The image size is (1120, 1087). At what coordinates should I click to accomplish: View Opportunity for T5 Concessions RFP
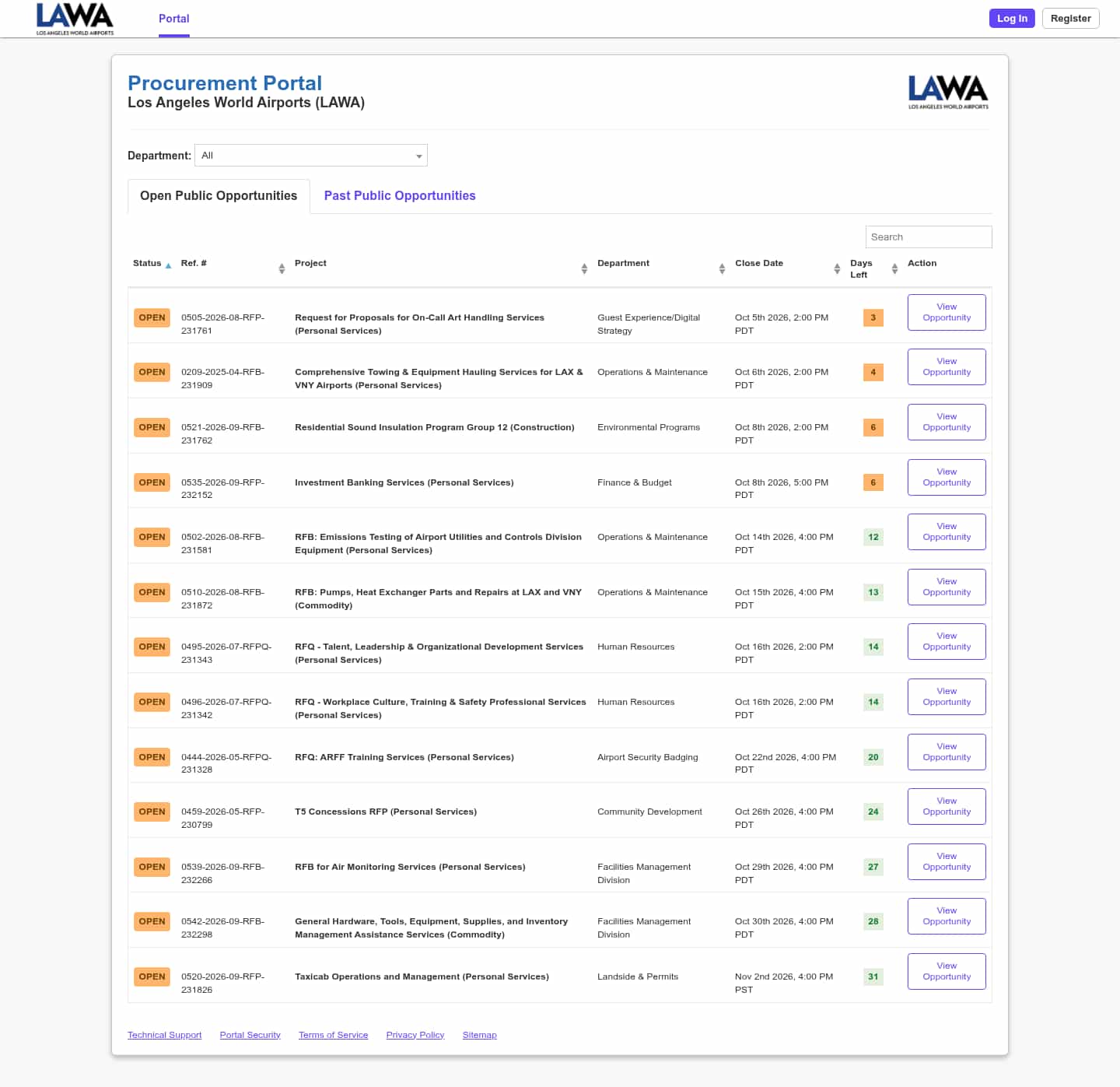coord(947,806)
